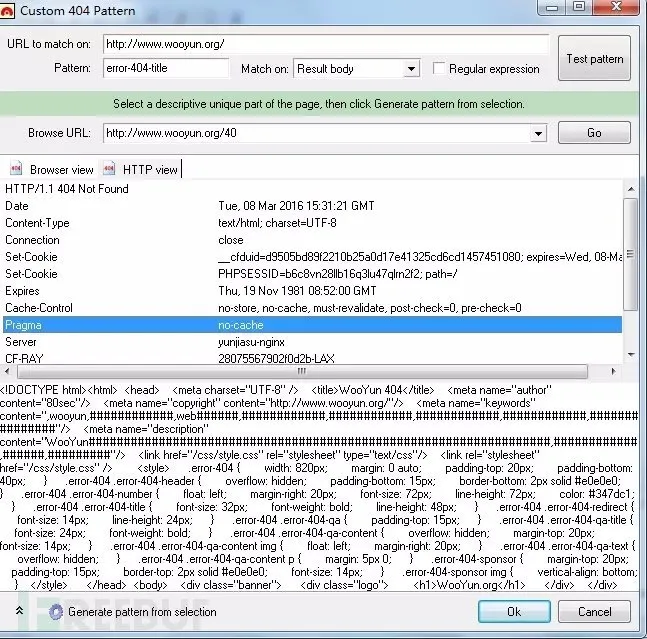
Task: Click the WooYun 404 title text in body
Action: 370,390
